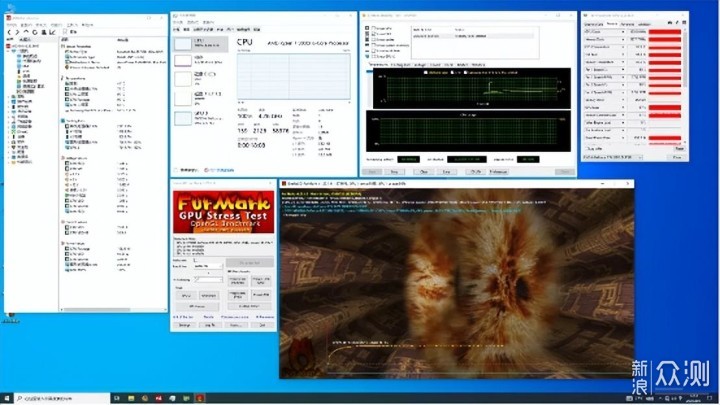The image size is (720, 405).
Task: Open GPU Load sensor dropdown in GPU-Z
Action: 623,107
